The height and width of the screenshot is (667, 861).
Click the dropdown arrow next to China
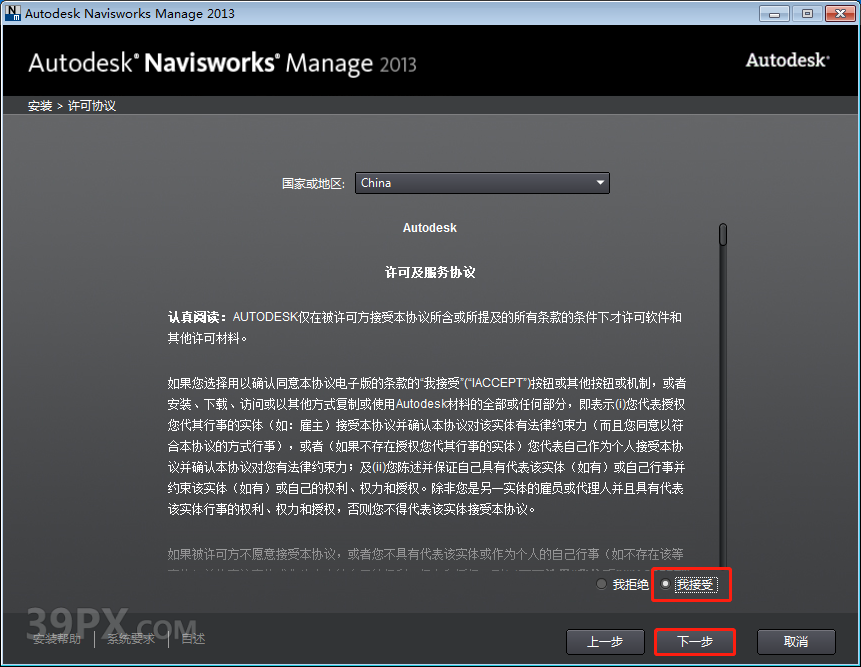600,183
